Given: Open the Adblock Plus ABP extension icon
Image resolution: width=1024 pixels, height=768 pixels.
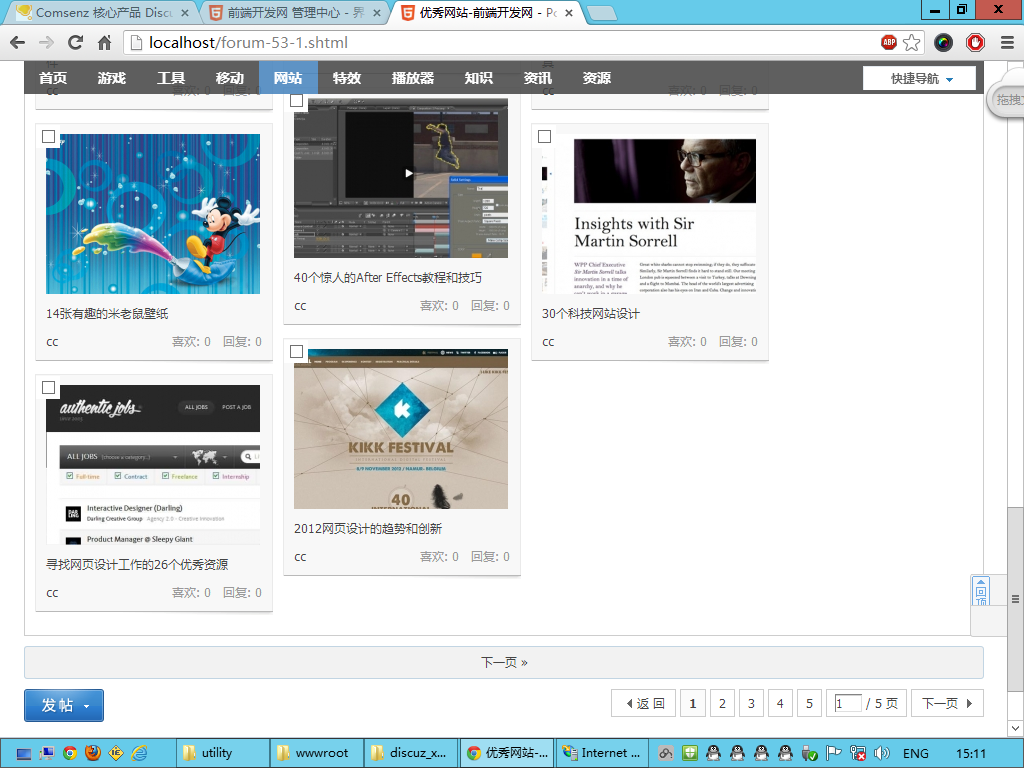Looking at the screenshot, I should [889, 42].
